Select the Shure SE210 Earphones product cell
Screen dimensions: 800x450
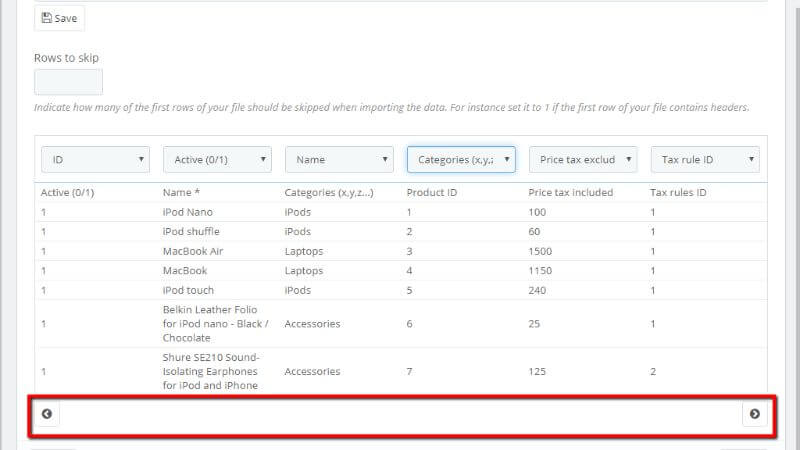click(x=211, y=371)
